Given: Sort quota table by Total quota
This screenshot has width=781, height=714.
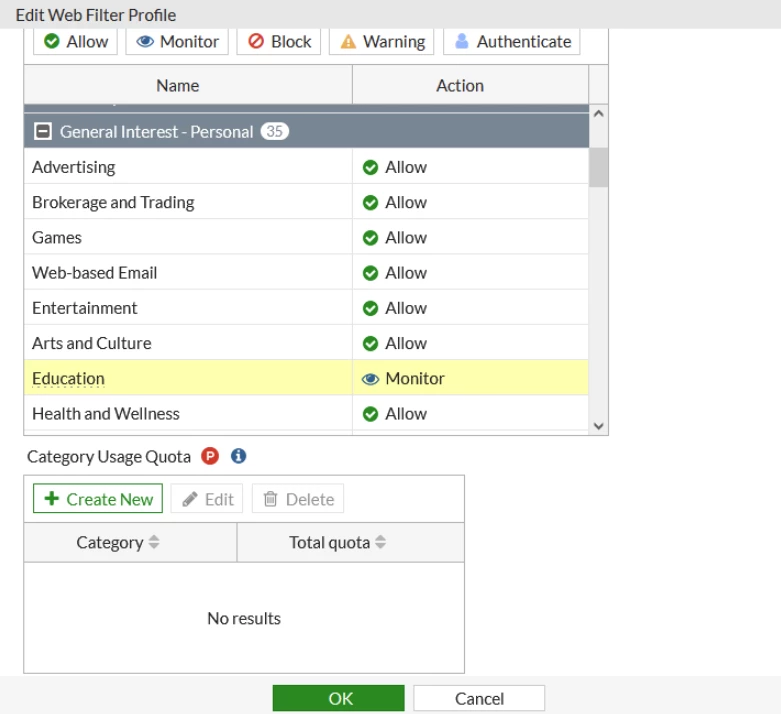Looking at the screenshot, I should pos(351,543).
